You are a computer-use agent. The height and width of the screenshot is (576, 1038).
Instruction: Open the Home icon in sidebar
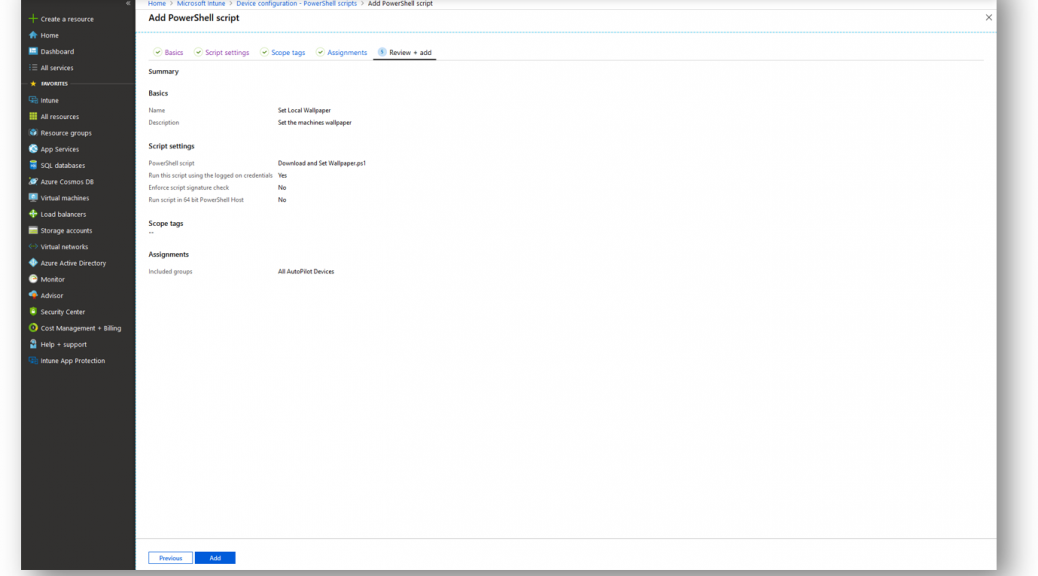click(33, 35)
